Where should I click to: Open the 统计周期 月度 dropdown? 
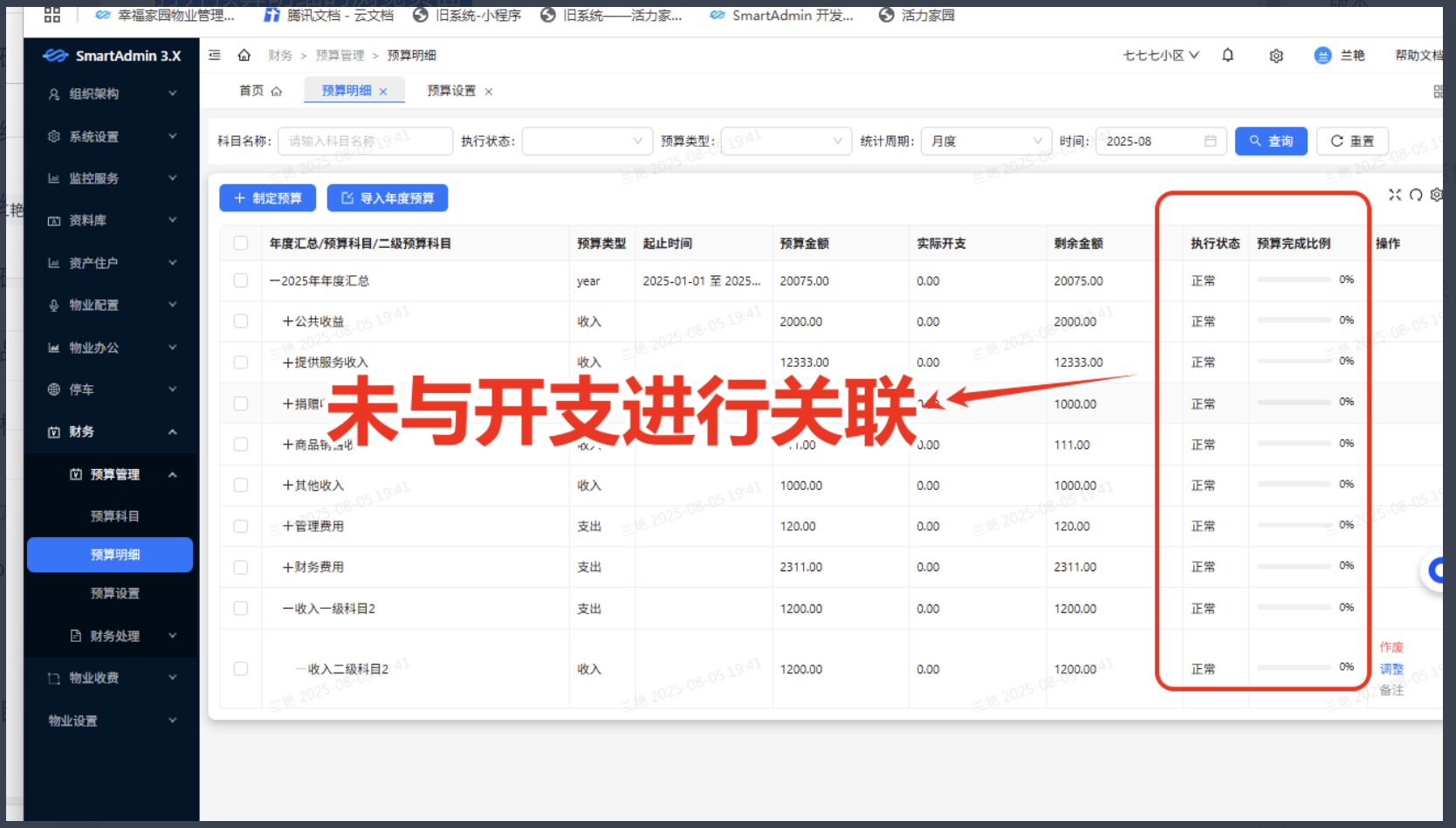(x=986, y=141)
